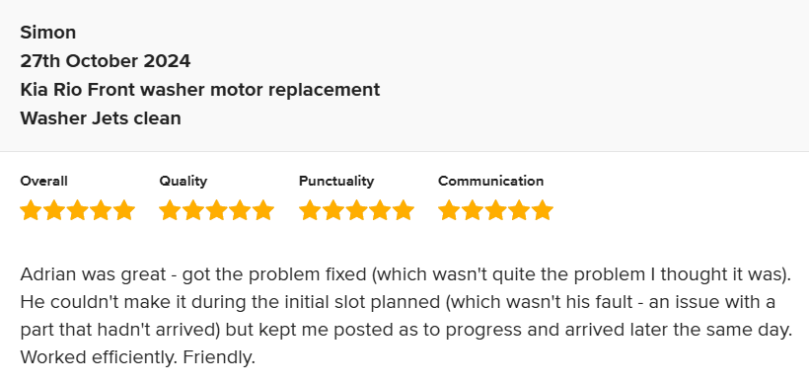Image resolution: width=809 pixels, height=384 pixels.
Task: Click the Overall rating label
Action: point(44,181)
